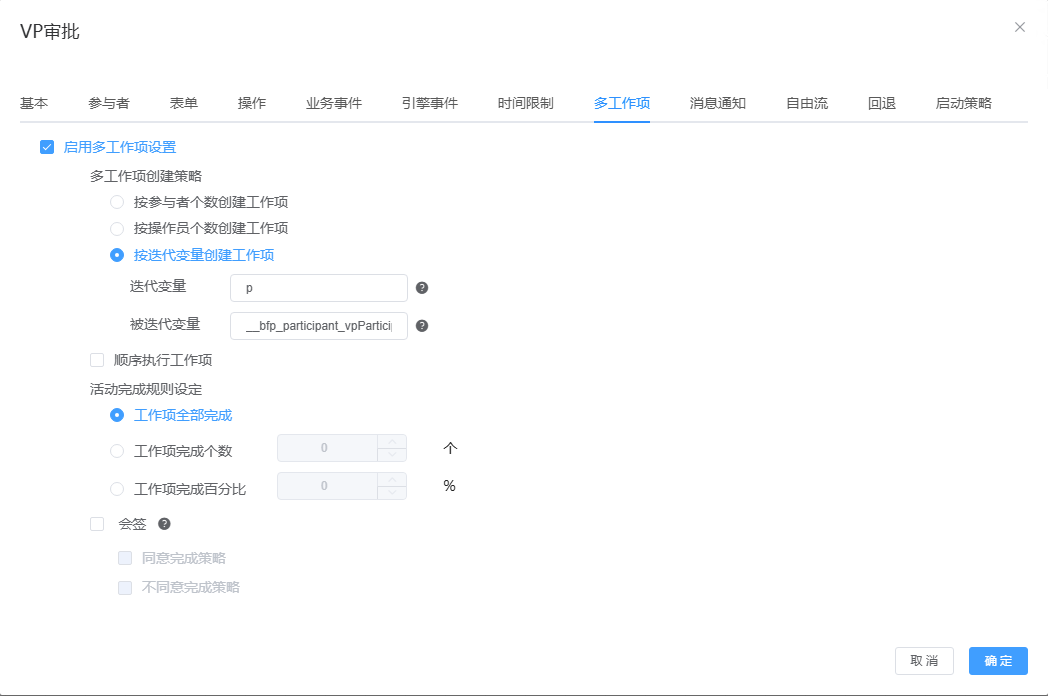
Task: Increase 工作项完成个数 value with up arrow
Action: [x=392, y=442]
